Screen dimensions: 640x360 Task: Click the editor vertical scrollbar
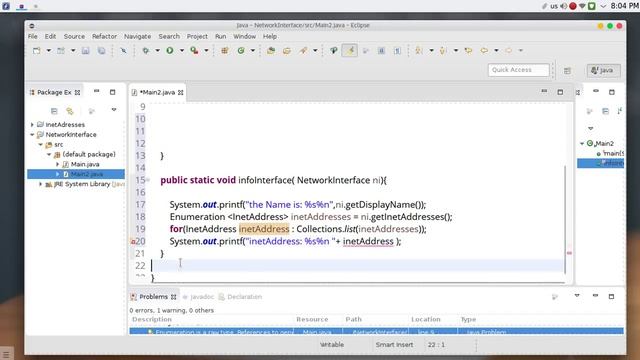pos(565,220)
